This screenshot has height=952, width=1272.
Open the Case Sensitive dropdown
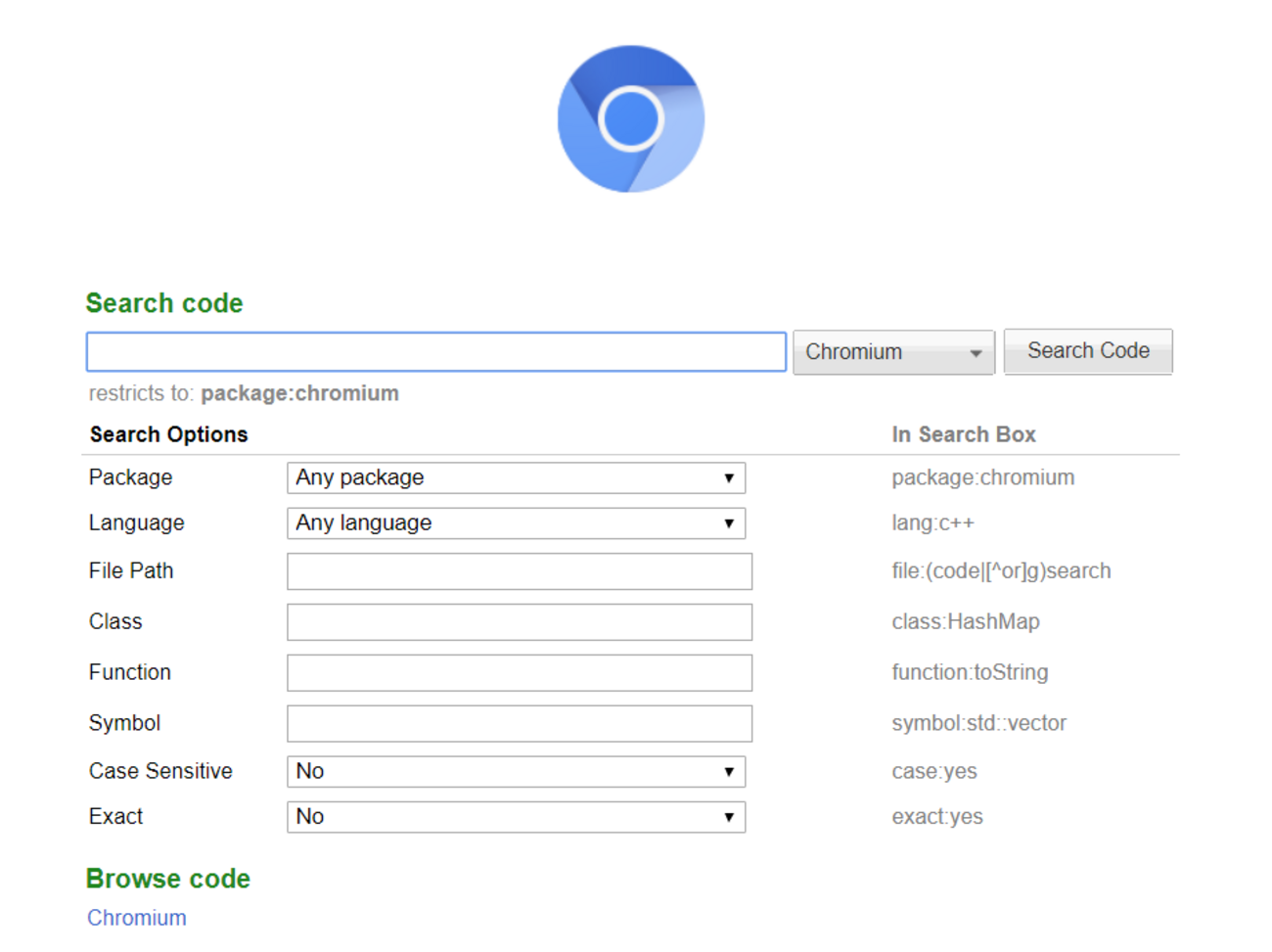(516, 772)
